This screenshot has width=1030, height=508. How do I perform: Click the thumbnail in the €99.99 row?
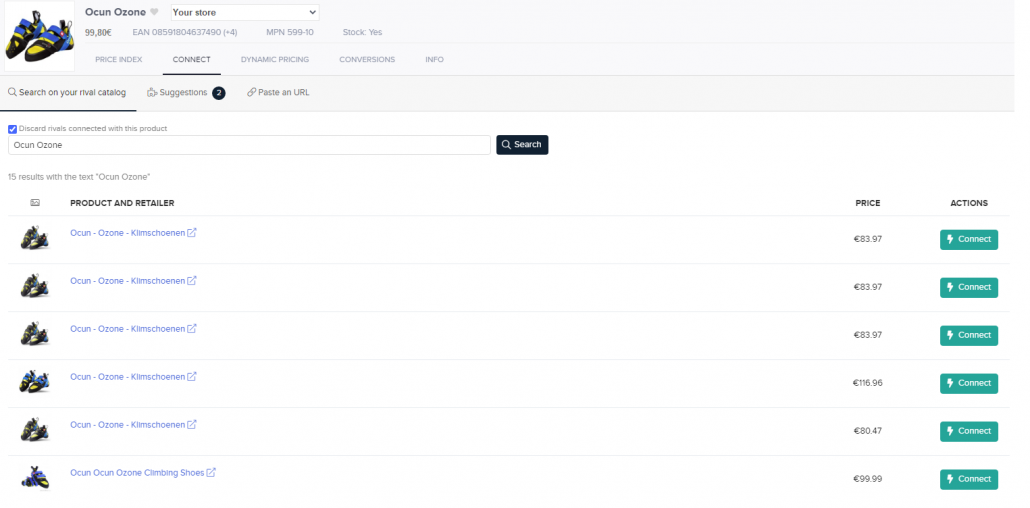click(35, 478)
